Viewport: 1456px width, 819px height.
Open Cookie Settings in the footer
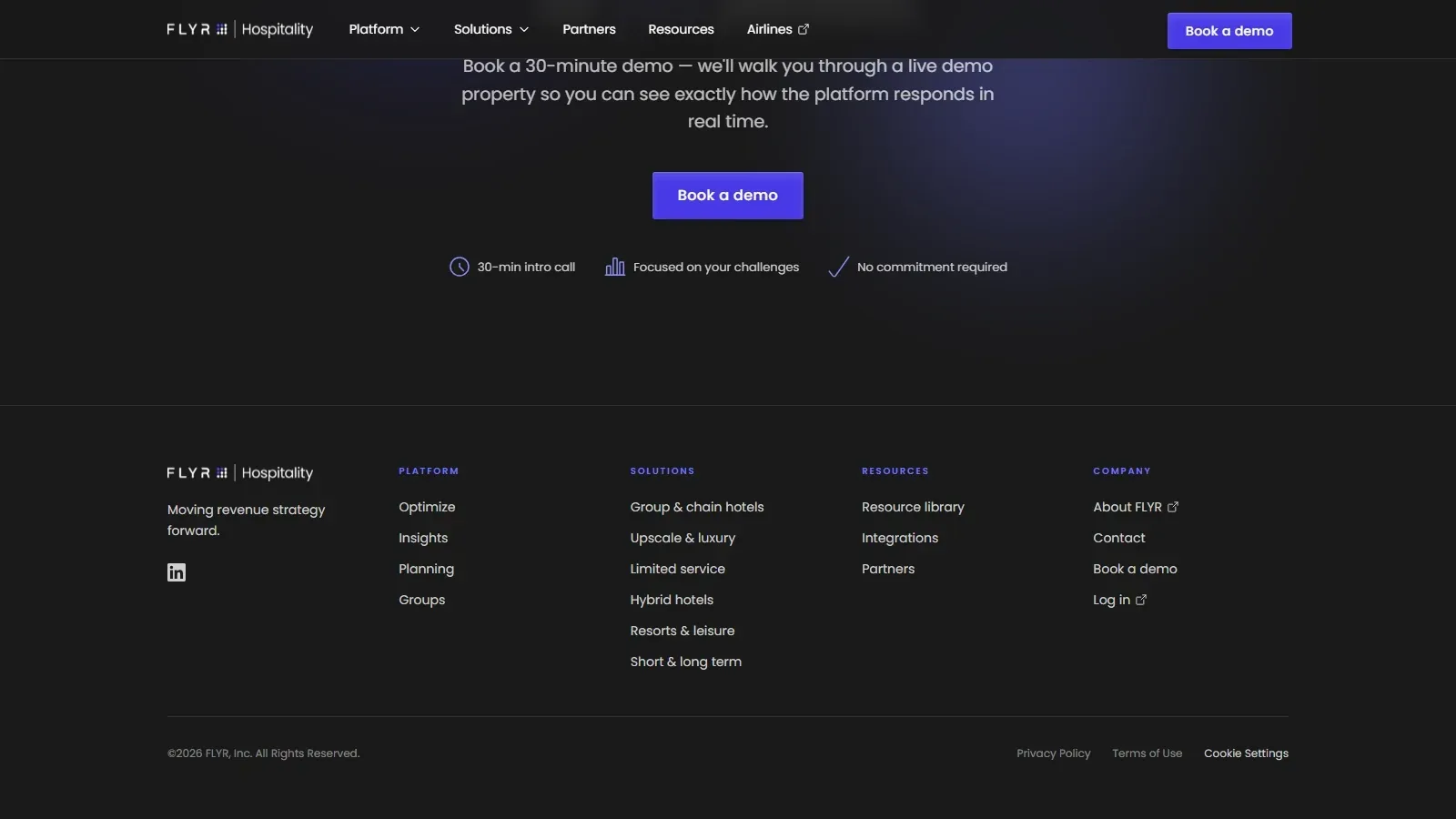click(1246, 753)
